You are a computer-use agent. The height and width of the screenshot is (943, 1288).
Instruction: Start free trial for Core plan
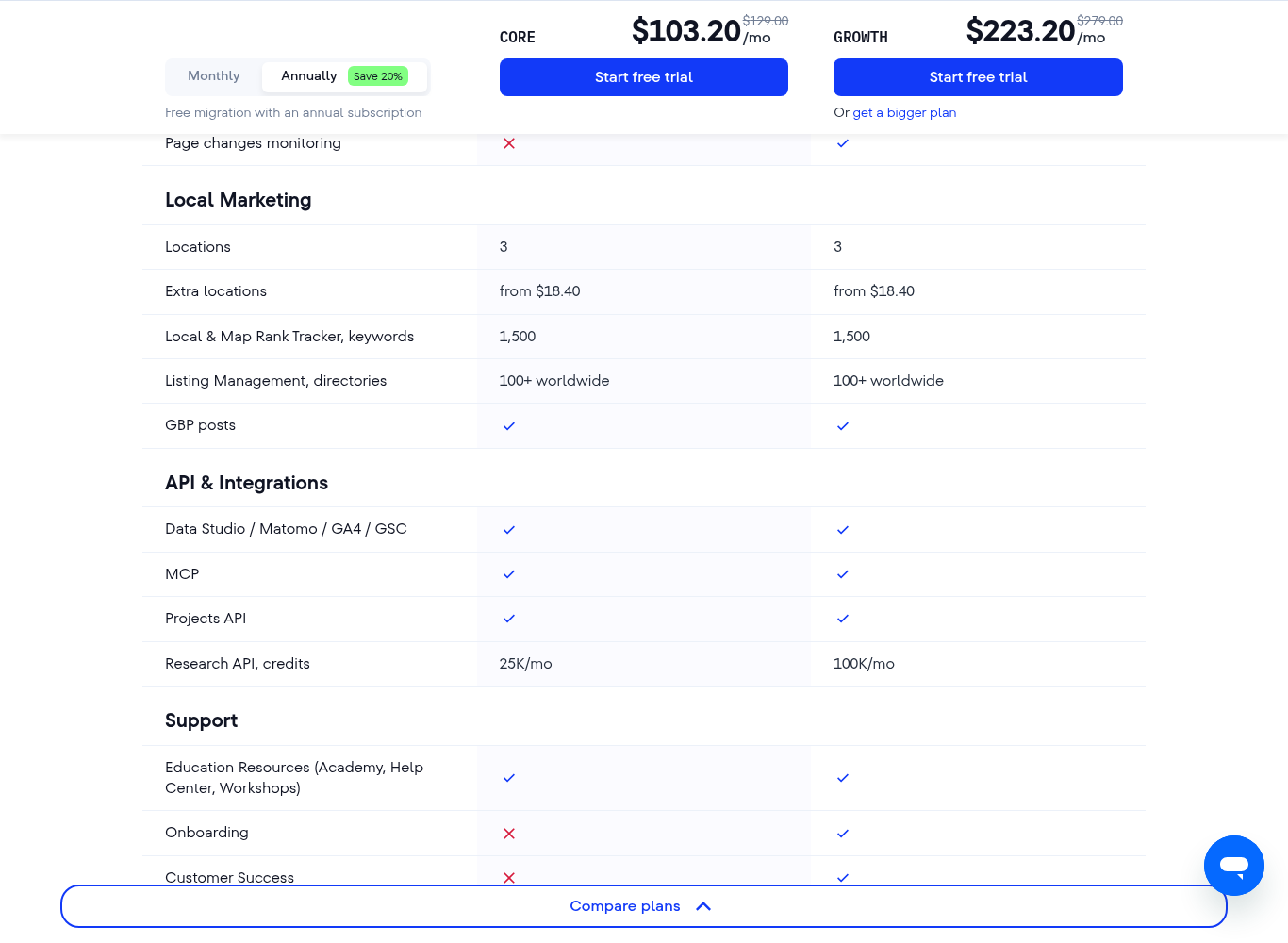click(x=644, y=77)
